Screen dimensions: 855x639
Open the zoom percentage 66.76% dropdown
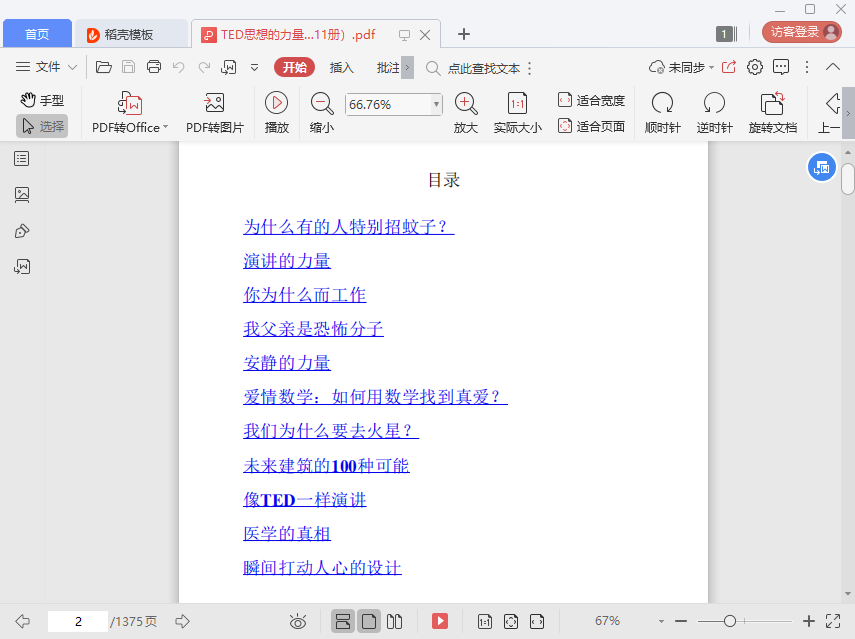[436, 104]
